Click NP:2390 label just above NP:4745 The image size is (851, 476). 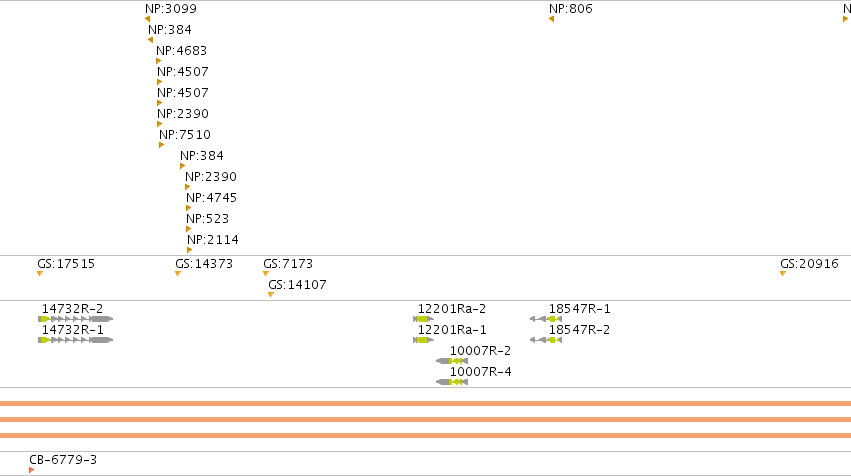pos(211,177)
